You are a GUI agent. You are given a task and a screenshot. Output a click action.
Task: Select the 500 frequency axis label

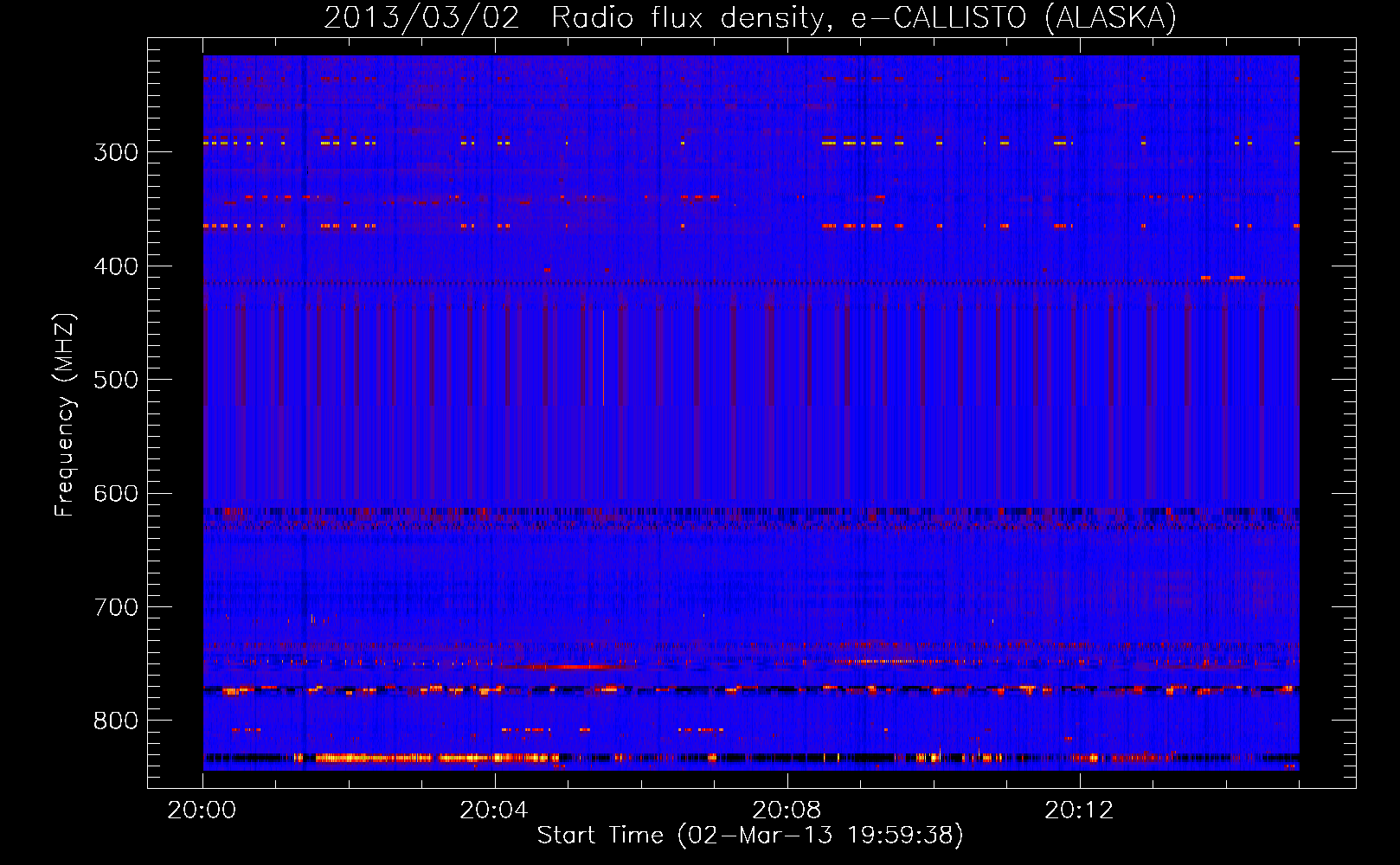click(x=116, y=380)
